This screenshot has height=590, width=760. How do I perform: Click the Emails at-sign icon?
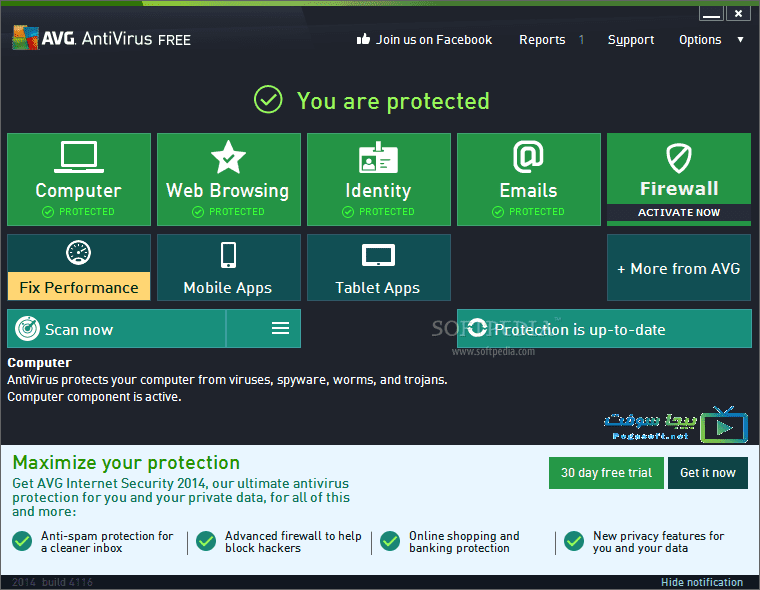tap(528, 157)
